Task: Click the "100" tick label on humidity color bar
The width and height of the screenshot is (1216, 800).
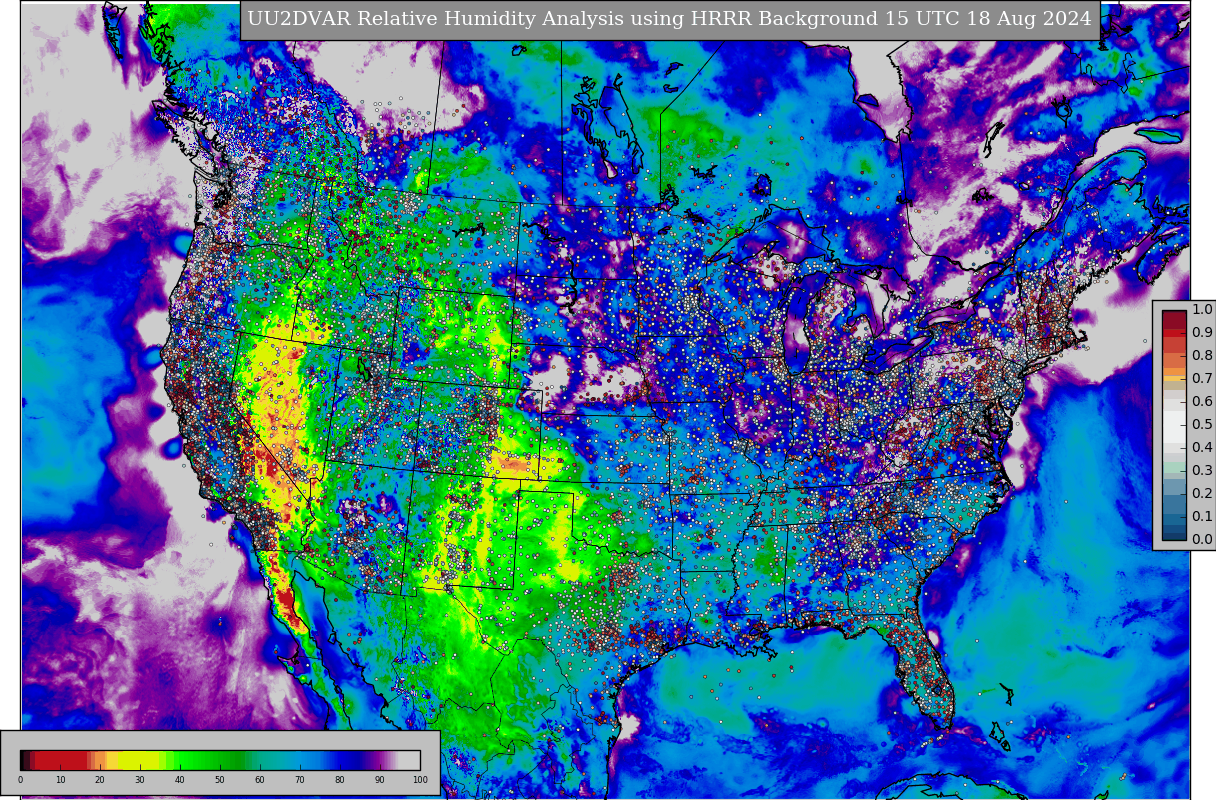Action: pos(420,780)
